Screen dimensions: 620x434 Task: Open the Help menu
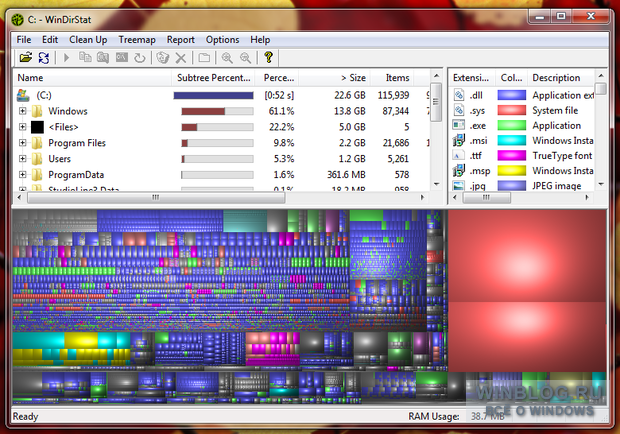pyautogui.click(x=260, y=40)
